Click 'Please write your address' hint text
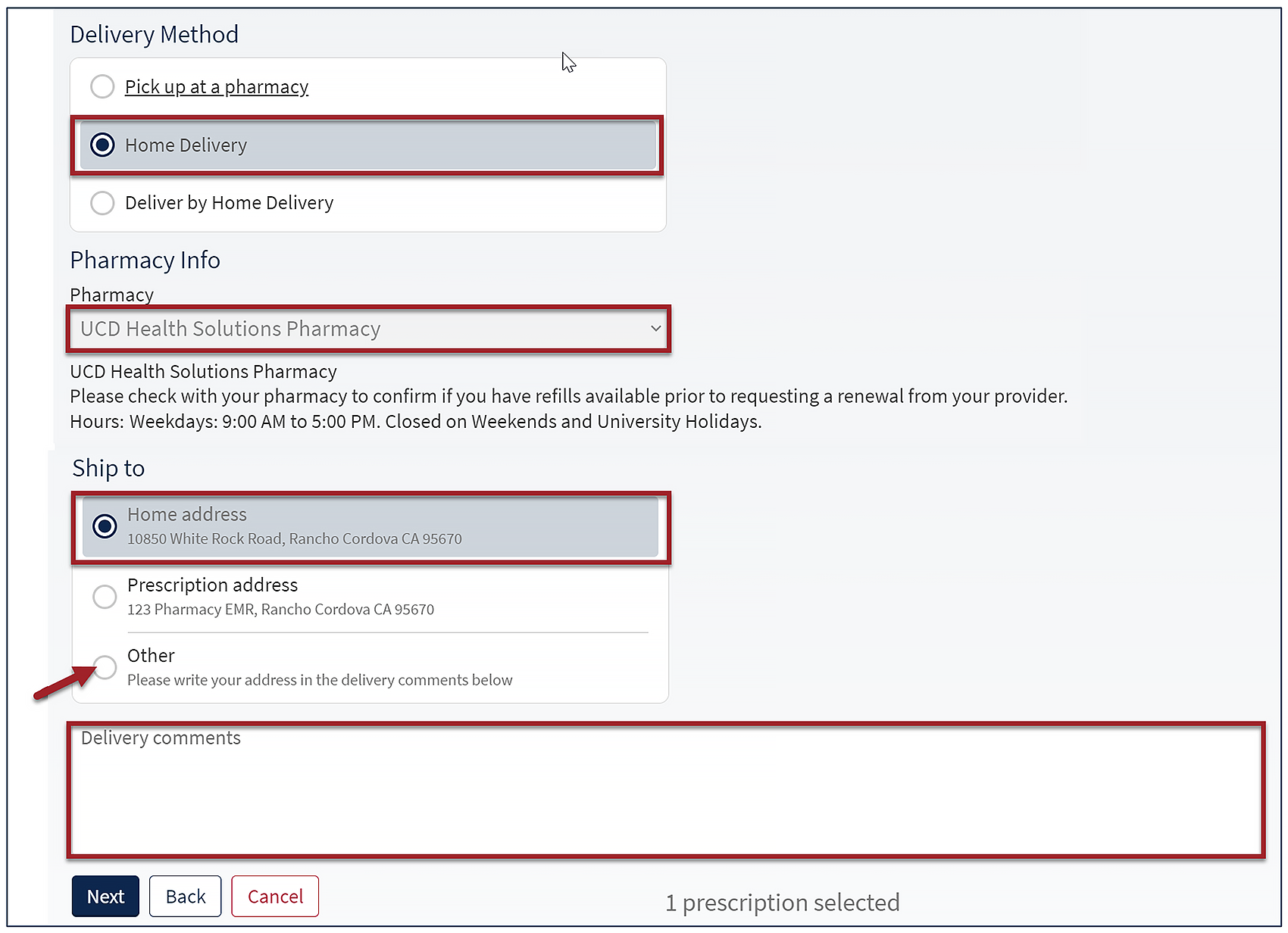Screen dimensions: 1288x933 [319, 680]
